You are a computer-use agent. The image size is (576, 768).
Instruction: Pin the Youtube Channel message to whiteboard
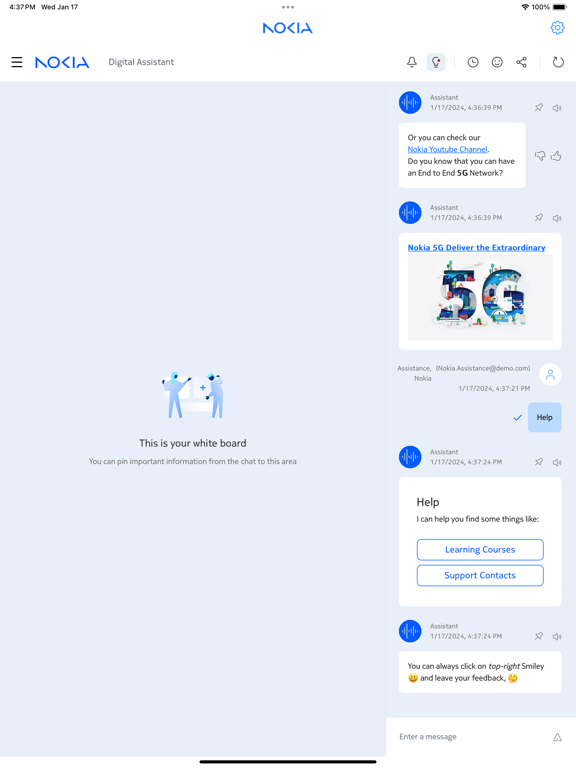point(539,107)
